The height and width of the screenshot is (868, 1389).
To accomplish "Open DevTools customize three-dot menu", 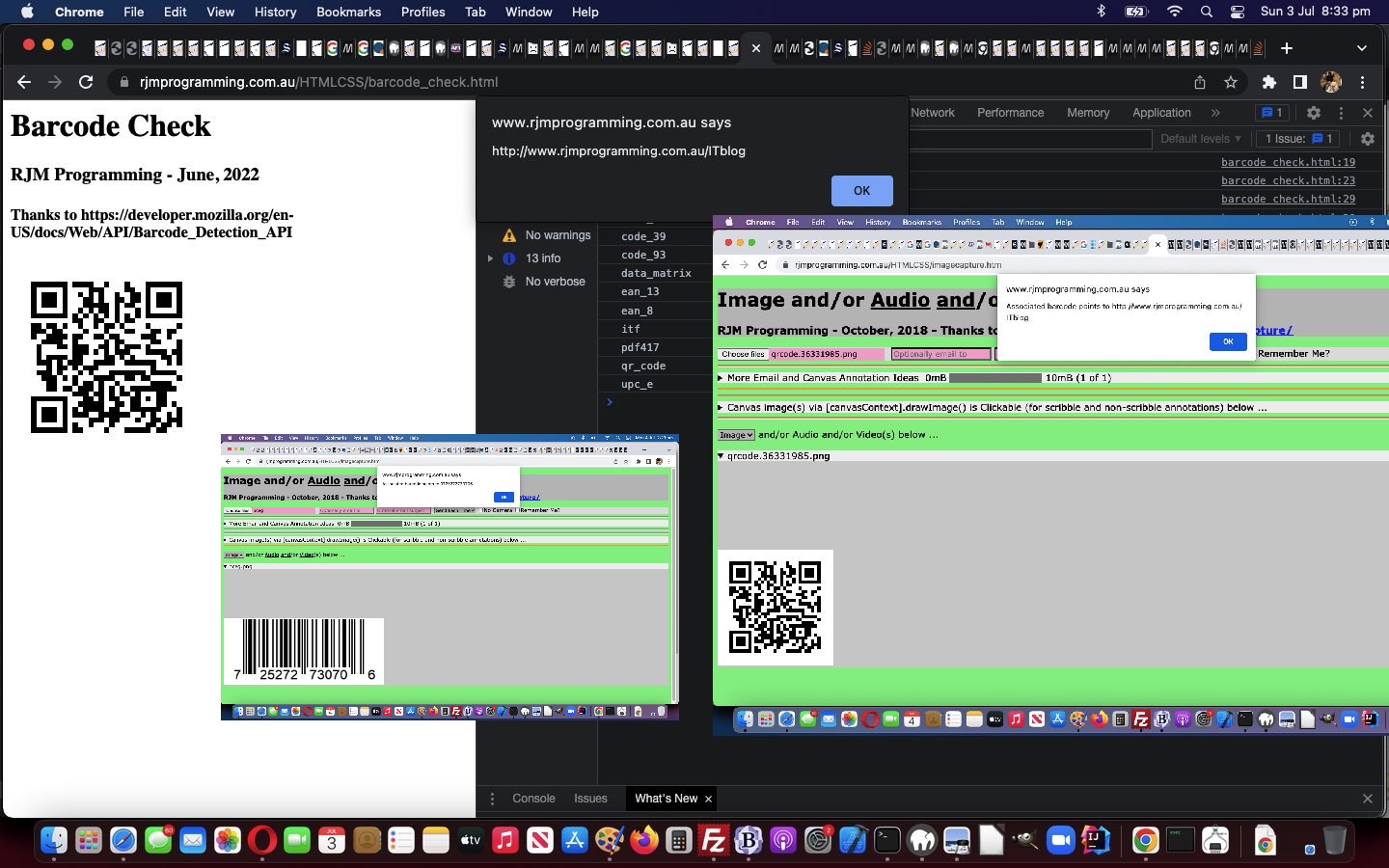I will (x=1341, y=113).
